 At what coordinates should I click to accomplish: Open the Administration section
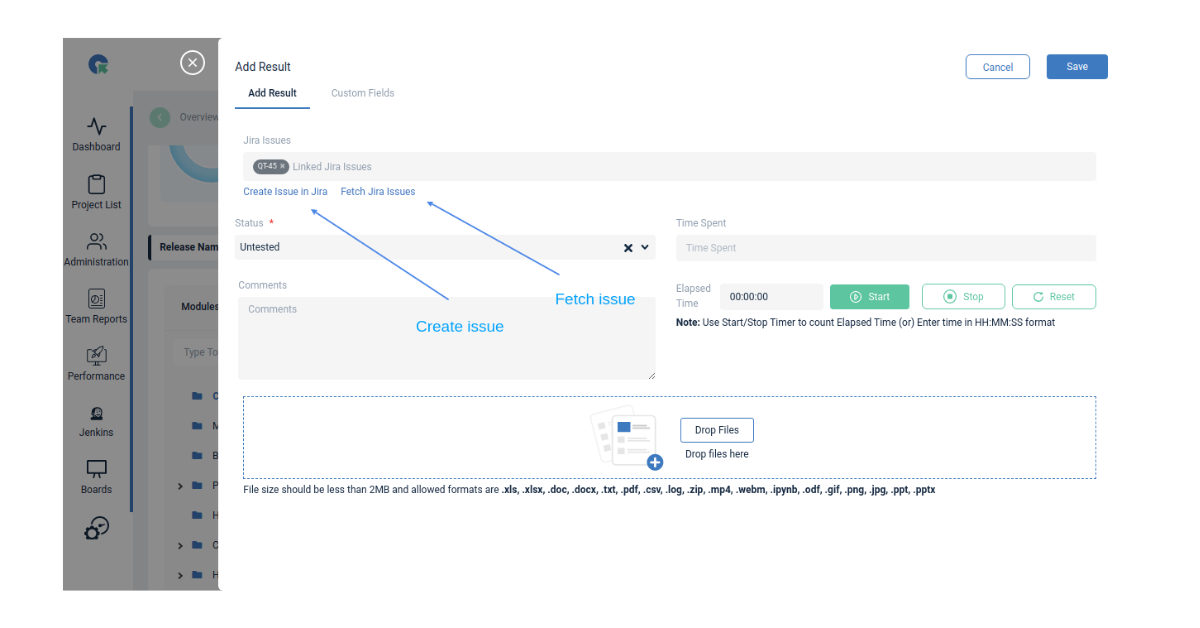(96, 247)
